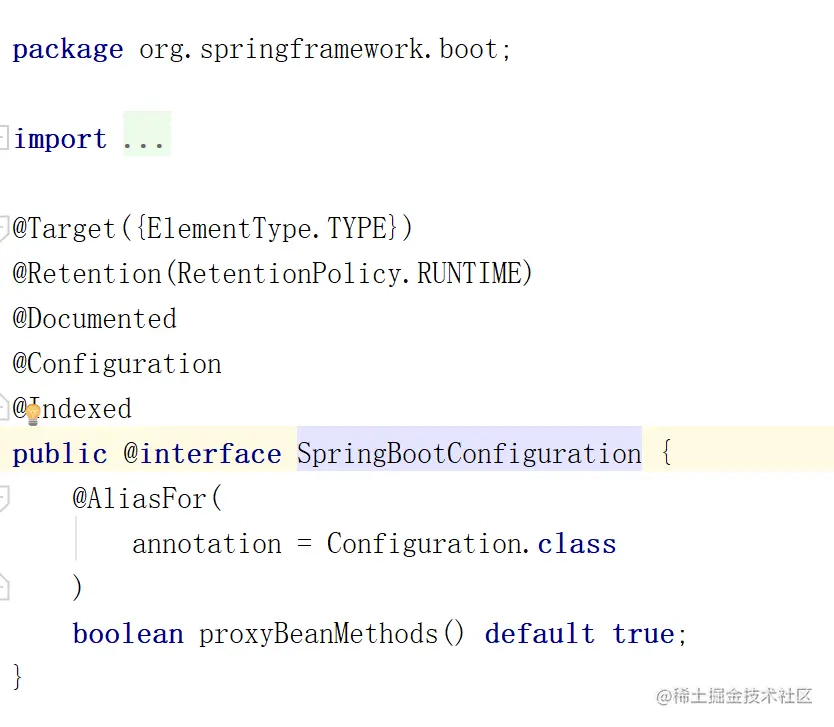This screenshot has height=727, width=834.
Task: Expand the folded import statements
Action: coord(3,138)
